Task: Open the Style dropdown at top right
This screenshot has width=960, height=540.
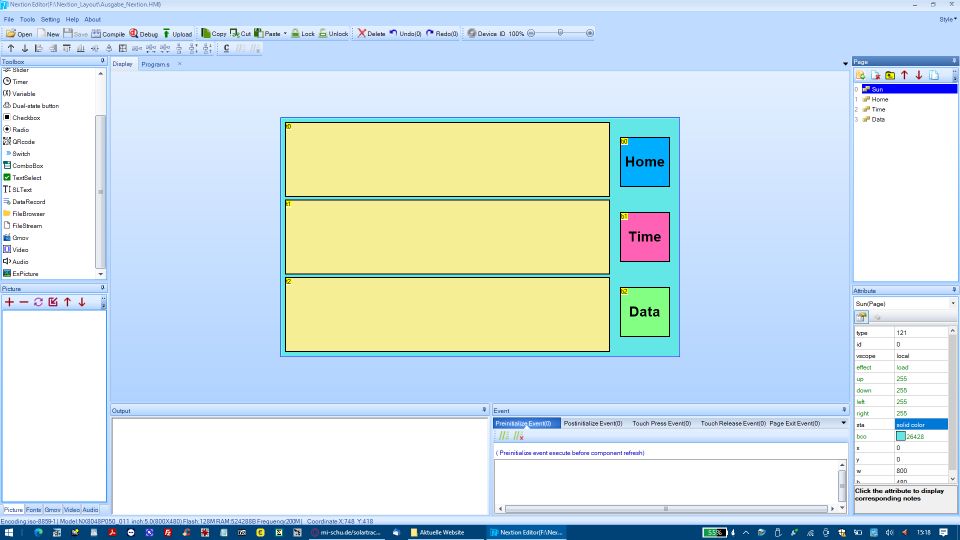Action: (x=946, y=19)
